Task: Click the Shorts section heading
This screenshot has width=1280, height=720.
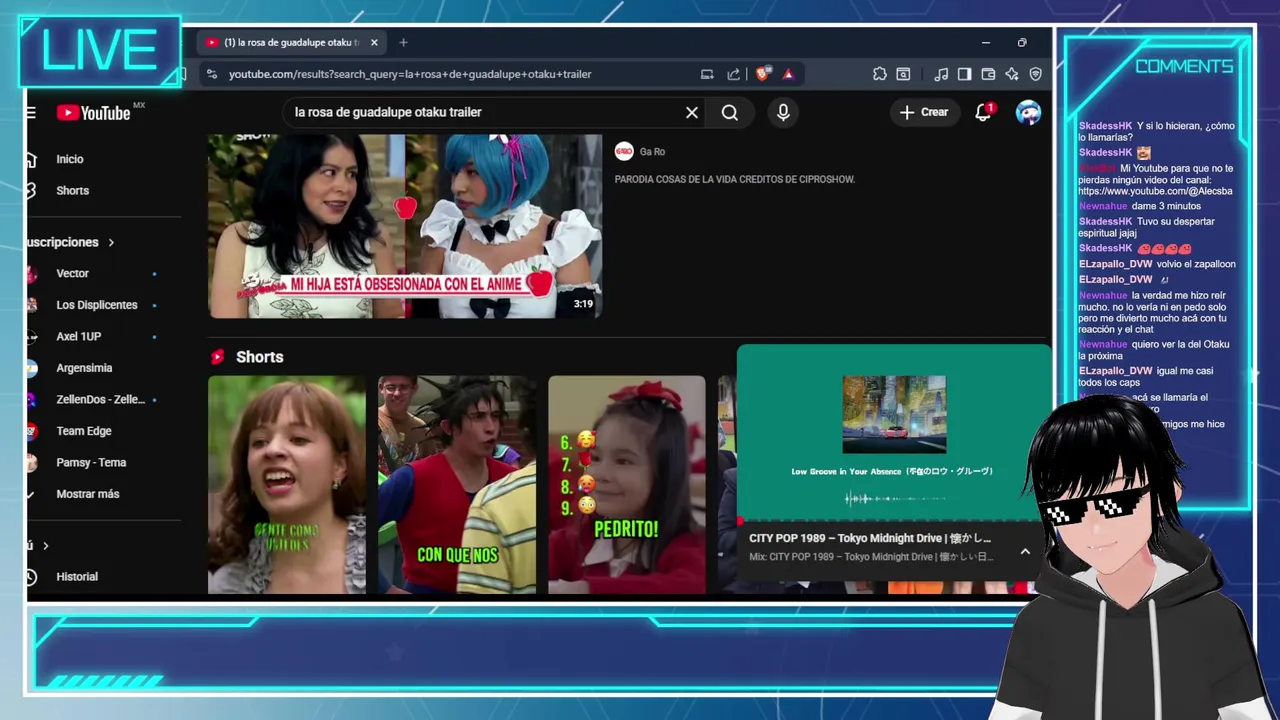Action: point(259,357)
